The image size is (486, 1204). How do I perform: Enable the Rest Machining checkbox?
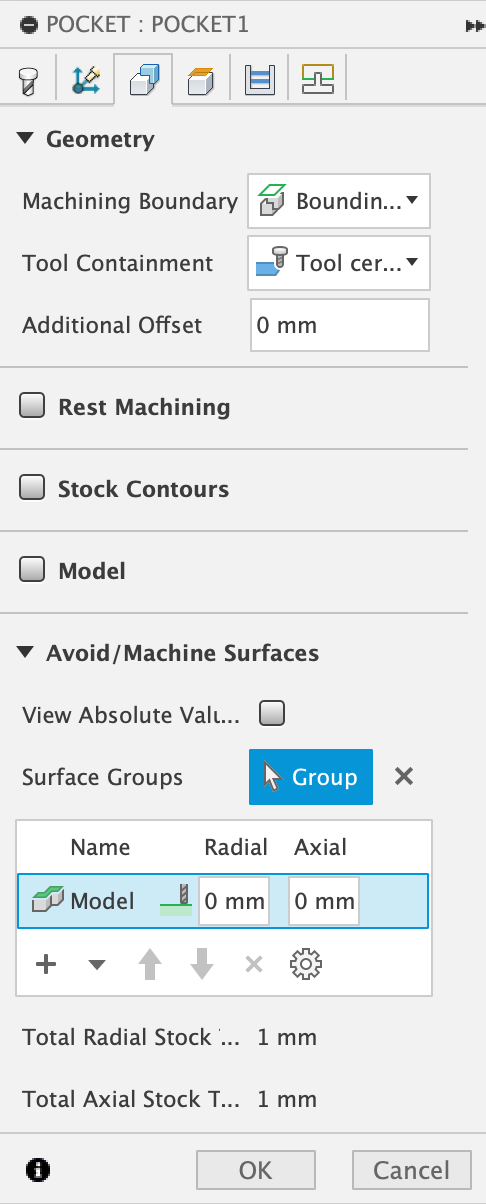pyautogui.click(x=33, y=406)
